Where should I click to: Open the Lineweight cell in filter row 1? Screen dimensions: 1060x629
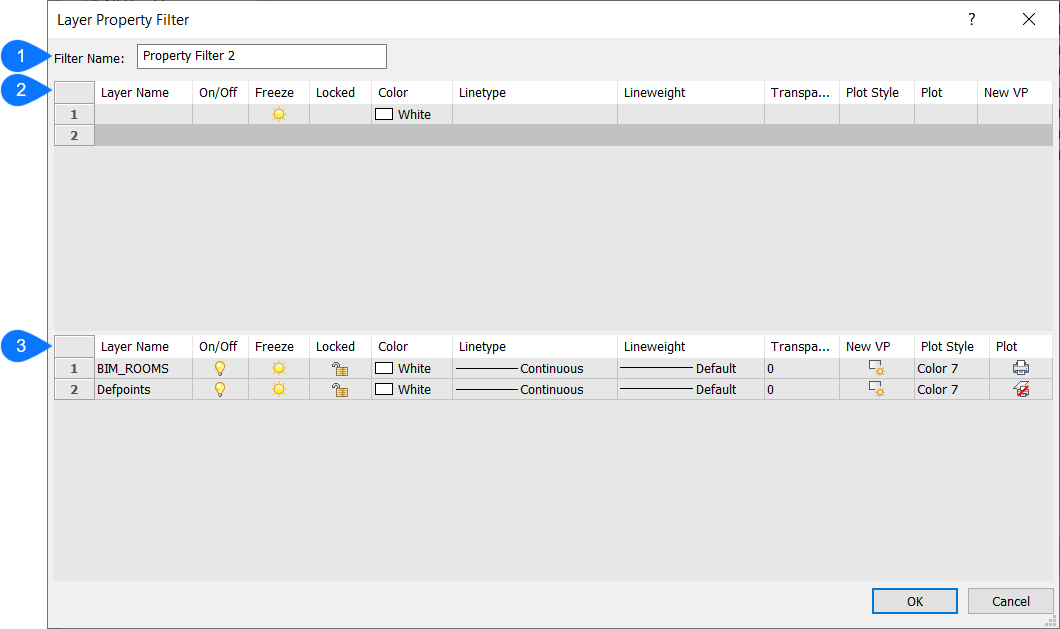coord(690,114)
